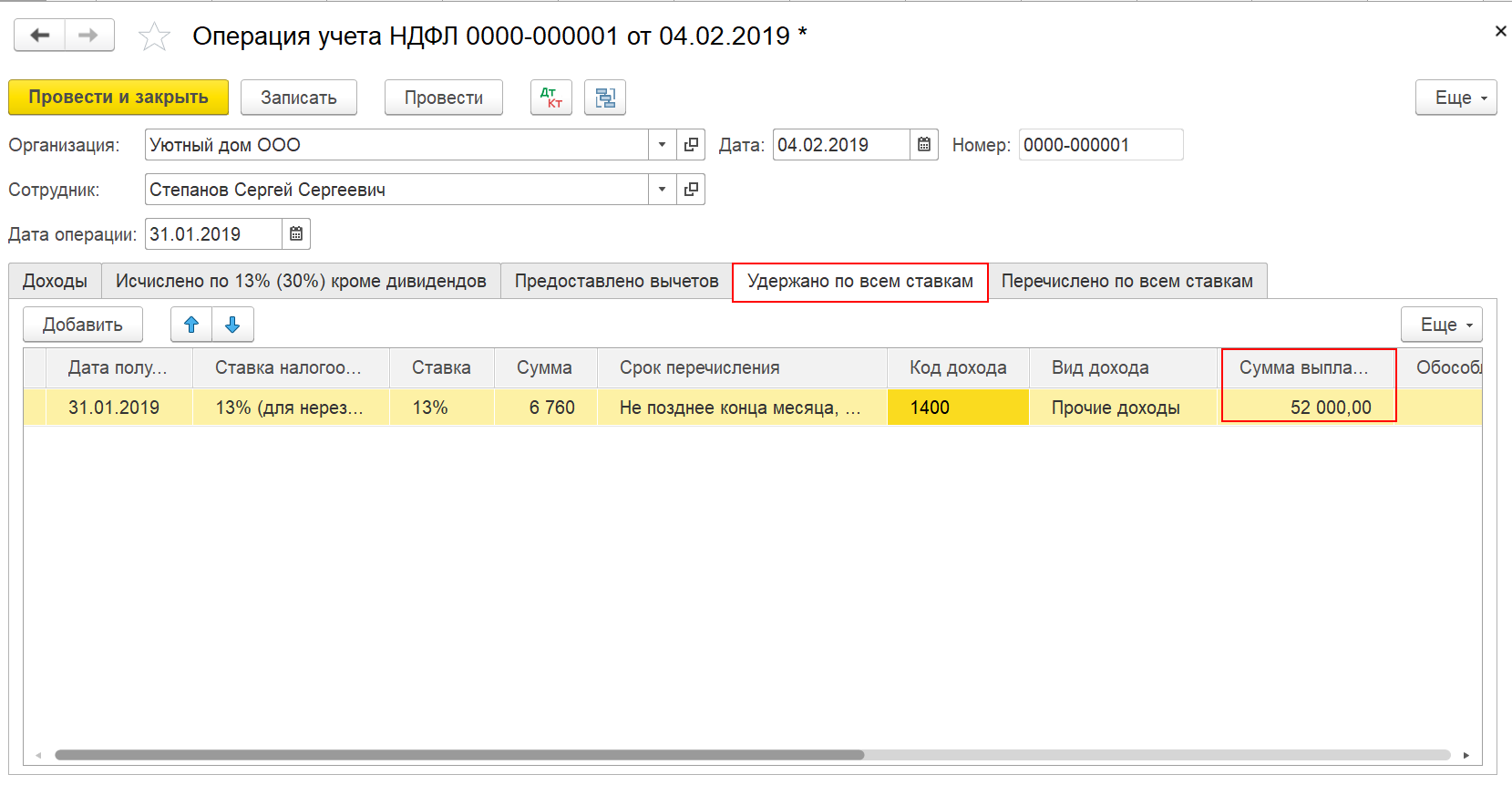Add document to favorites with star
Screen dimensions: 1512x785
(x=154, y=36)
